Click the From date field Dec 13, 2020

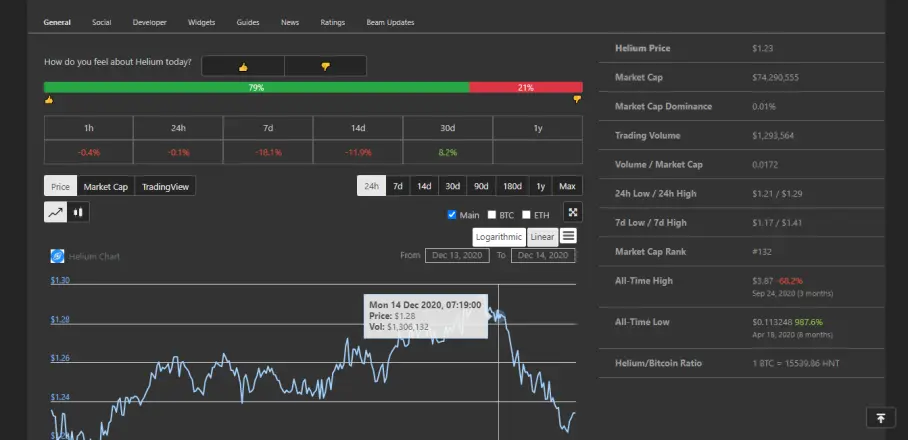pyautogui.click(x=457, y=255)
